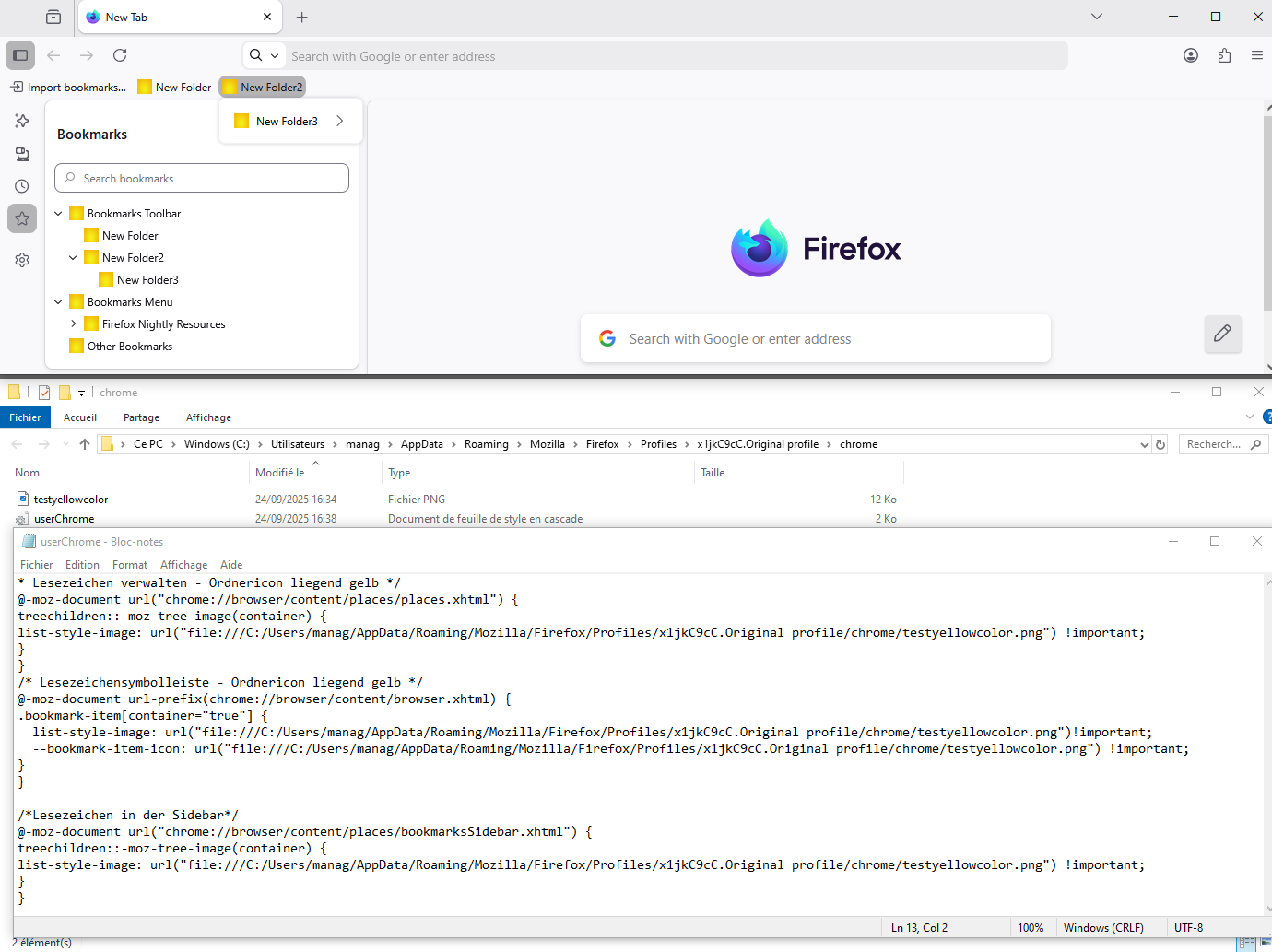The width and height of the screenshot is (1272, 952).
Task: Open the Extensions puzzle icon
Action: 1224,55
